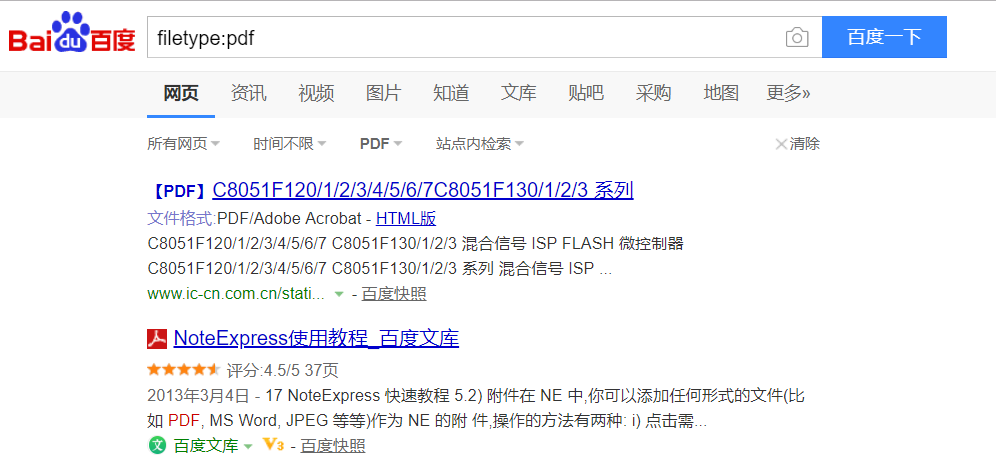
Task: Go to the 文库 tab
Action: coord(518,94)
